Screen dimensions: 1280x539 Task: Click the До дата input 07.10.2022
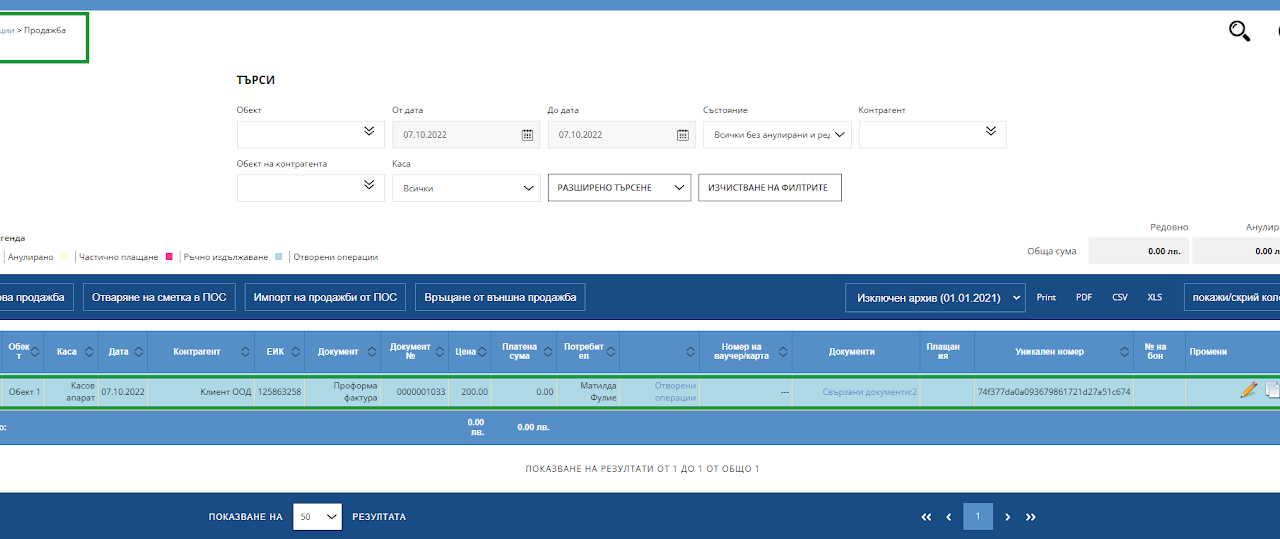tap(621, 135)
